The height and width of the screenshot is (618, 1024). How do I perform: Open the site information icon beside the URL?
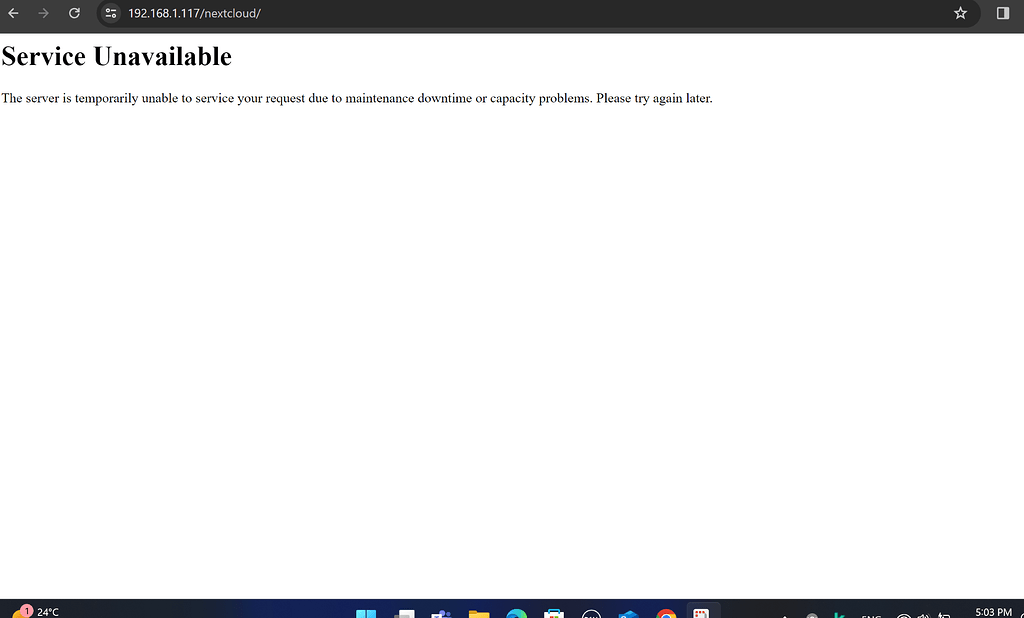(x=111, y=13)
